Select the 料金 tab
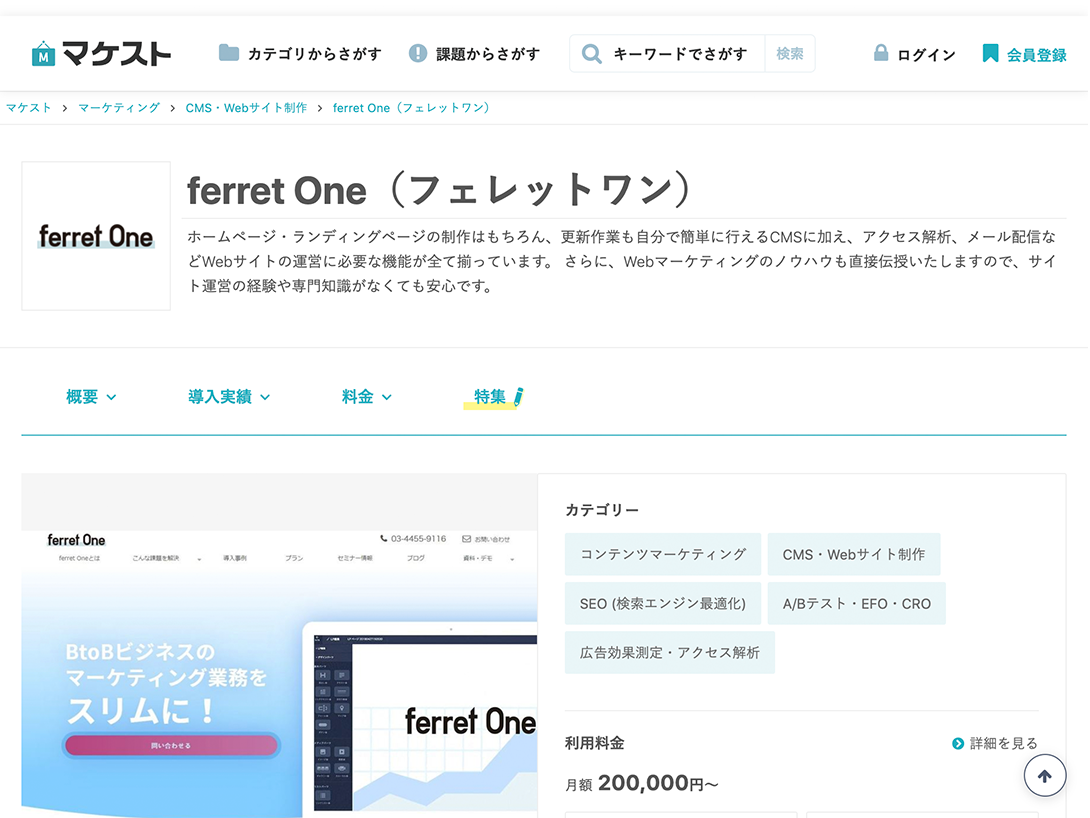This screenshot has height=818, width=1090. click(357, 397)
